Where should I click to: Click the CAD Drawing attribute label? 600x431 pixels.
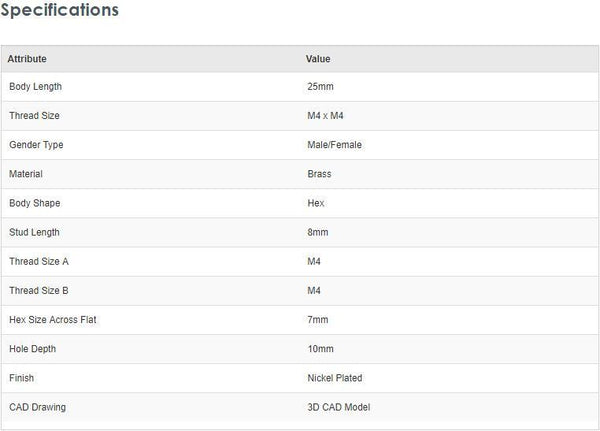click(x=37, y=407)
